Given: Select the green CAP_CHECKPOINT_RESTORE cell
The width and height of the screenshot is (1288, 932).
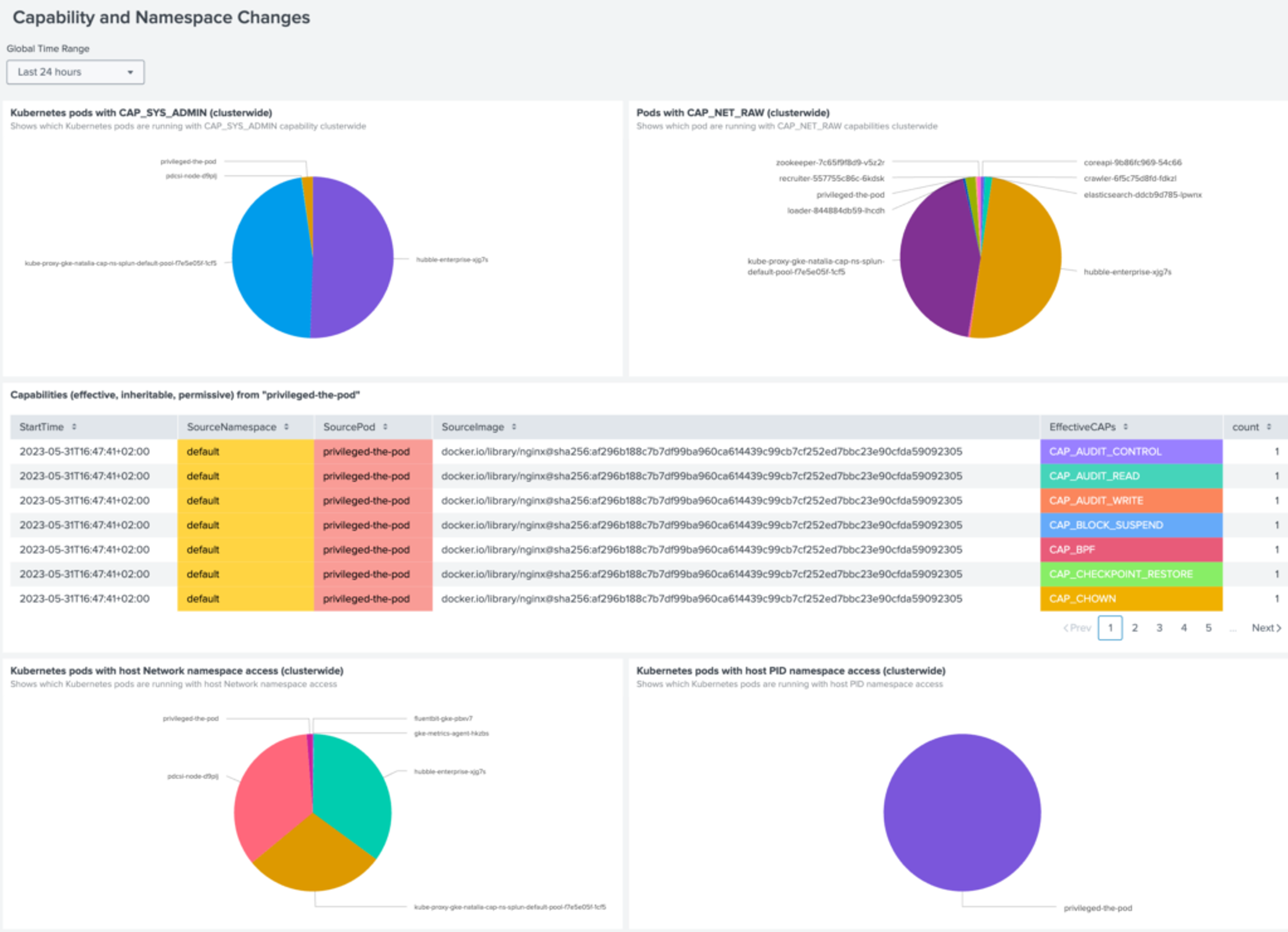Looking at the screenshot, I should pos(1130,574).
